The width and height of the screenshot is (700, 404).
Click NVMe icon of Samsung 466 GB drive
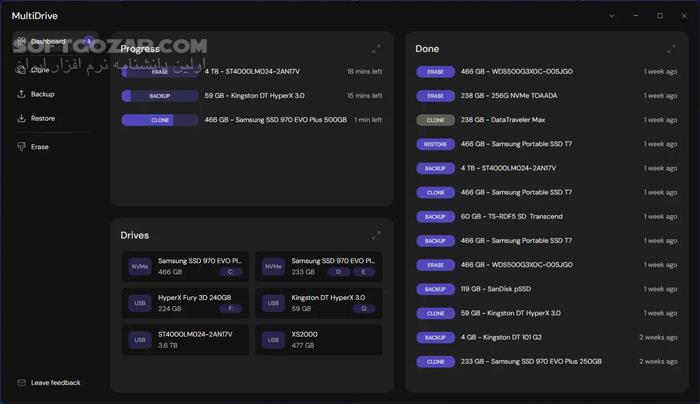pos(140,267)
